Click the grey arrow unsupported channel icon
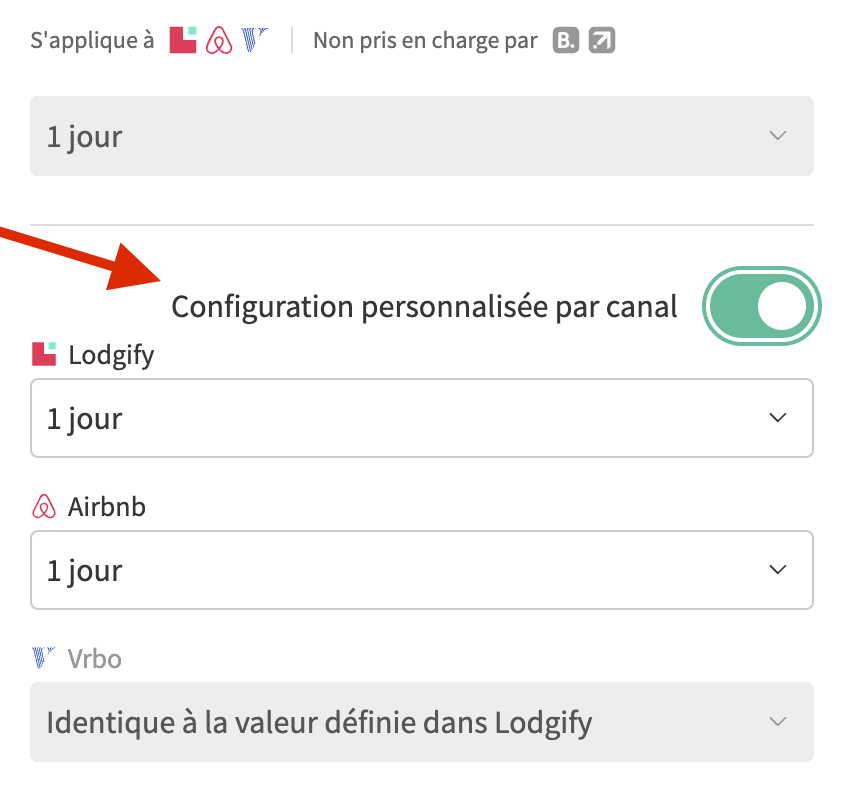862x796 pixels. [602, 41]
